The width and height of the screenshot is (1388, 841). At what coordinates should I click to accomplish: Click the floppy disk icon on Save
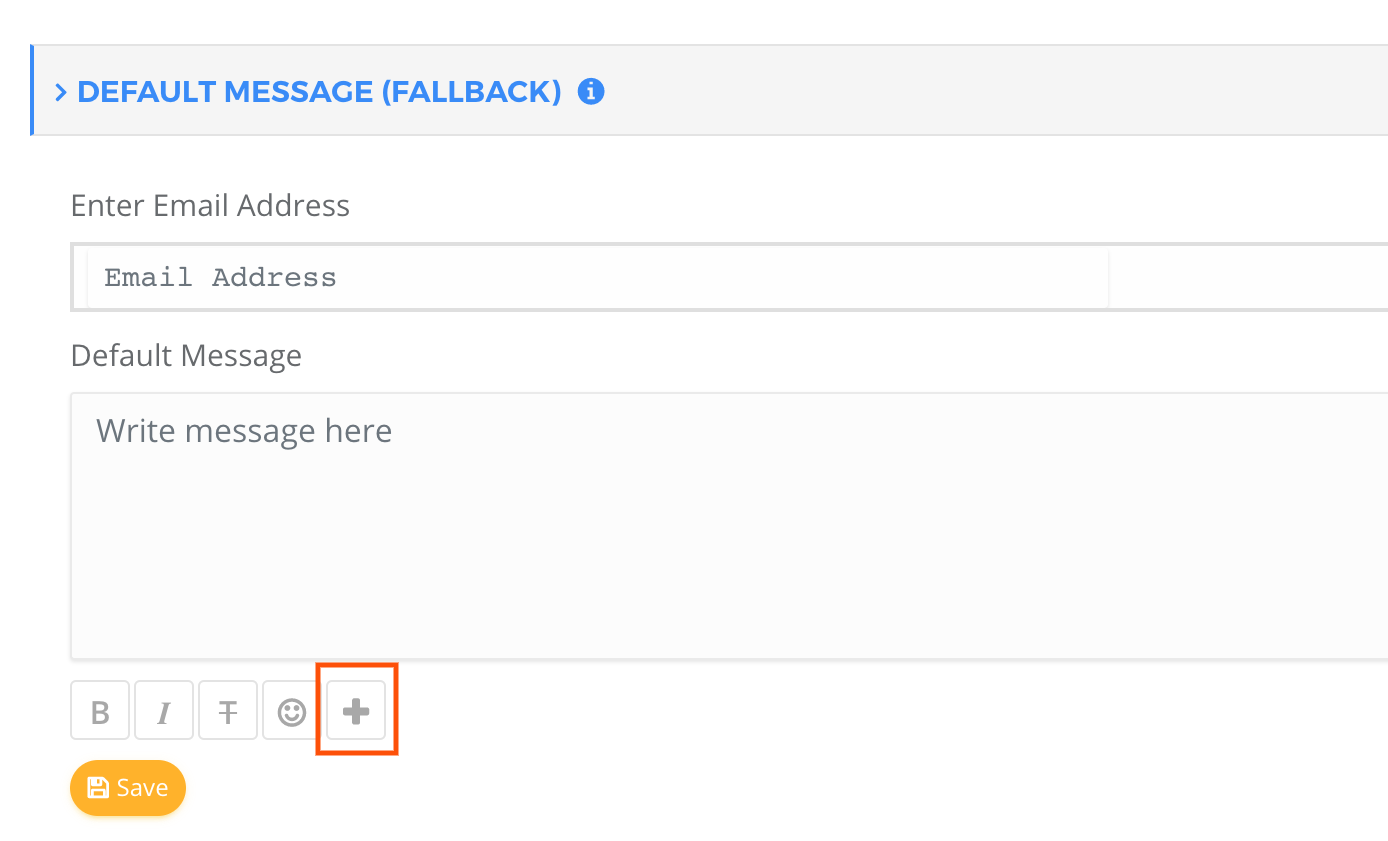[x=98, y=788]
